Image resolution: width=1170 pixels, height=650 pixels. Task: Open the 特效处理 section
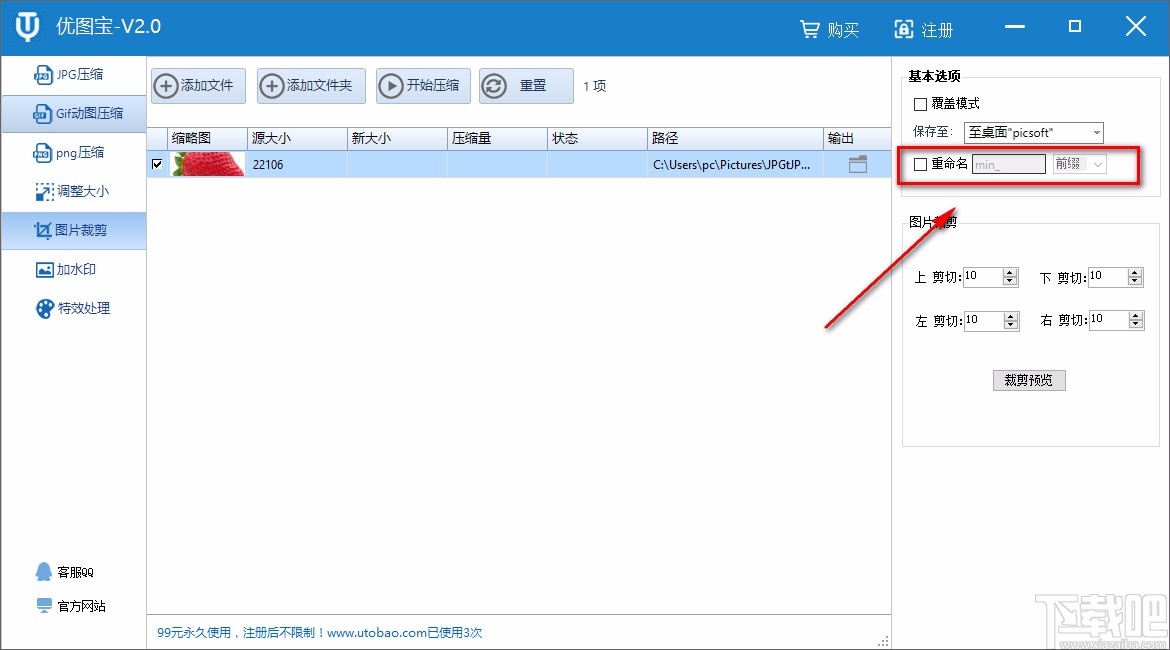click(73, 308)
